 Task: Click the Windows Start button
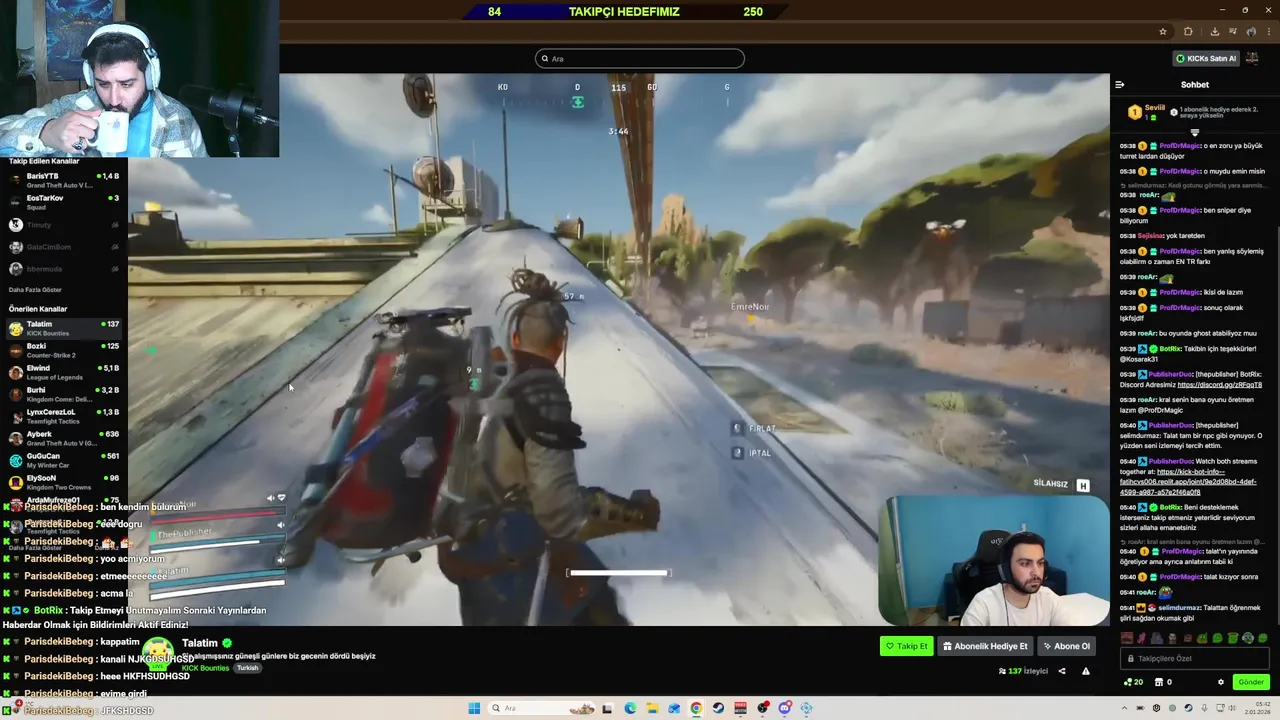pos(474,708)
